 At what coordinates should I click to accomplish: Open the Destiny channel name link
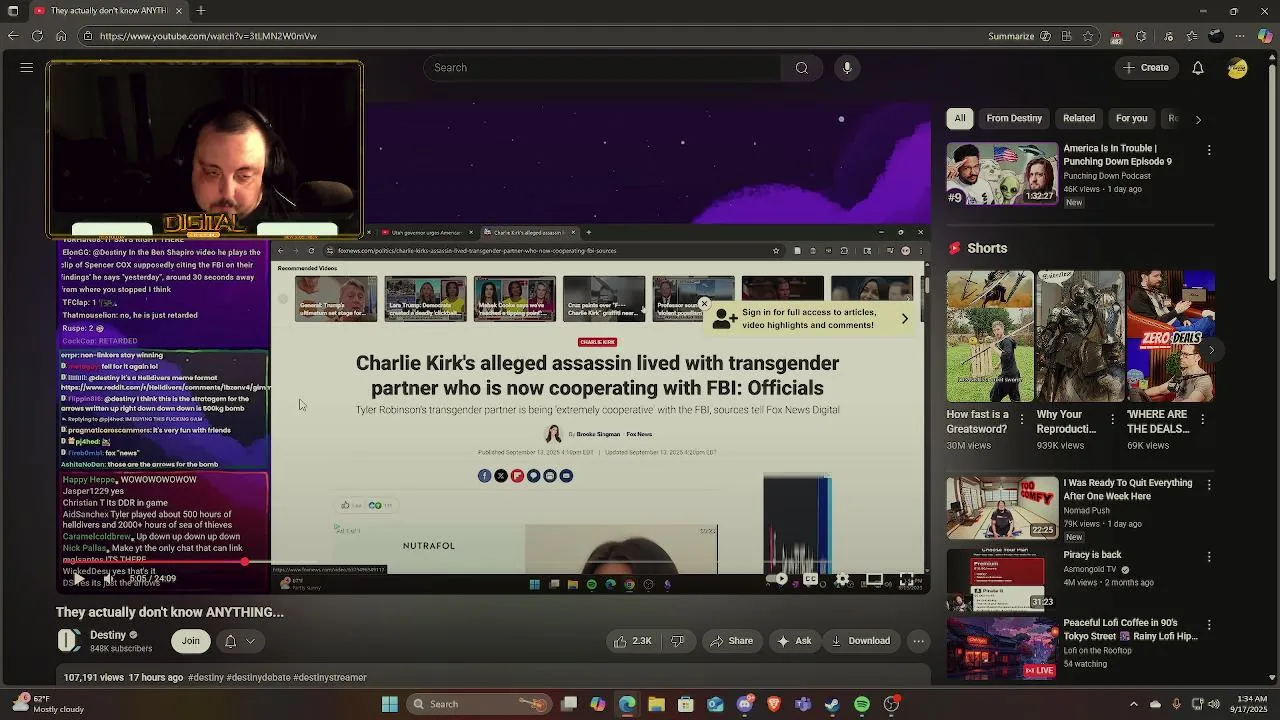[x=108, y=635]
